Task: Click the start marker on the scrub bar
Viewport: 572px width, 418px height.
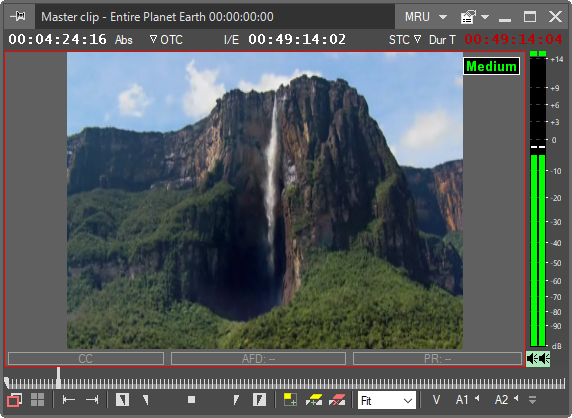Action: click(6, 382)
